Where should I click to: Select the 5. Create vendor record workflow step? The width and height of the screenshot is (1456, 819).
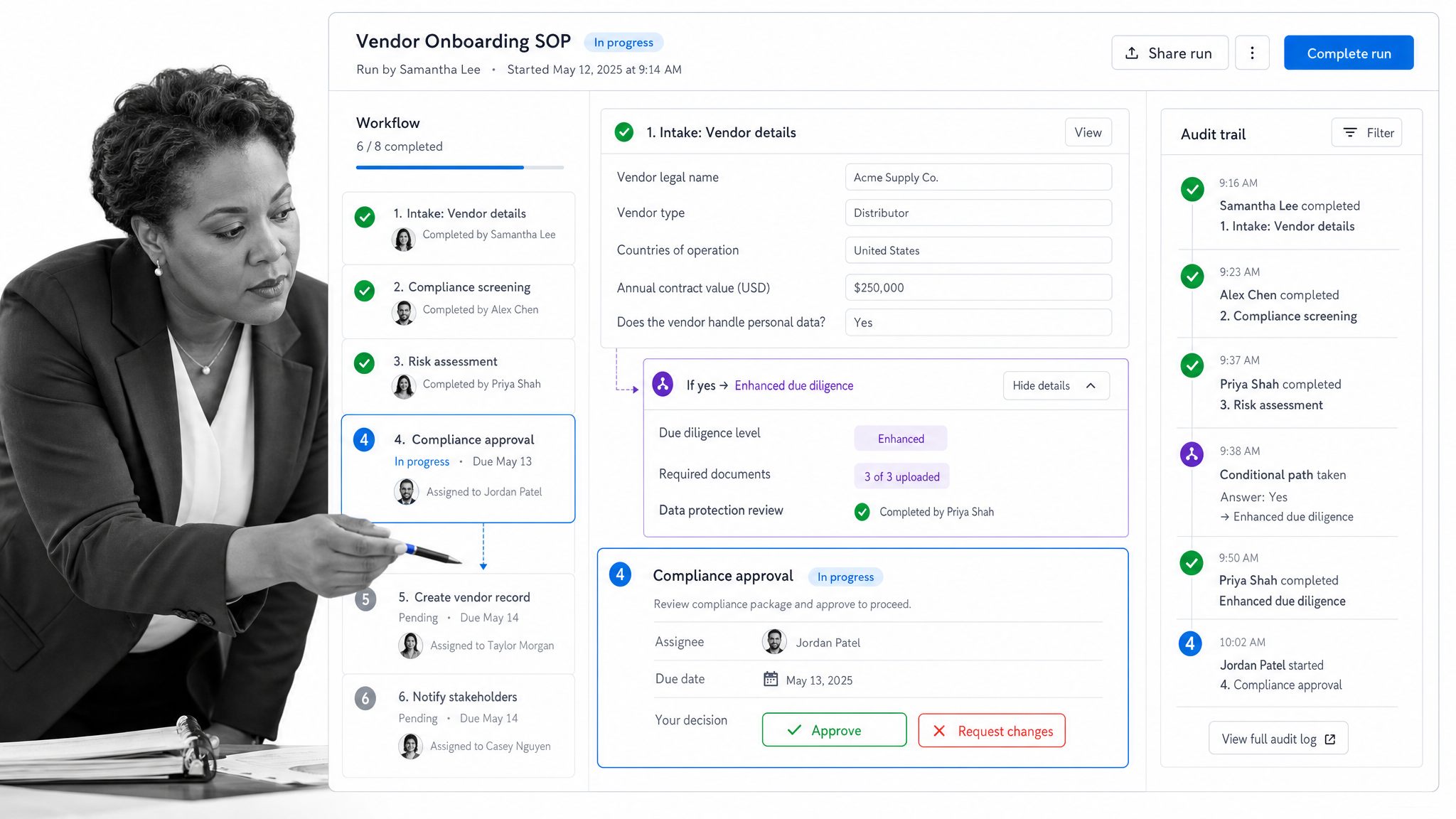pyautogui.click(x=459, y=623)
